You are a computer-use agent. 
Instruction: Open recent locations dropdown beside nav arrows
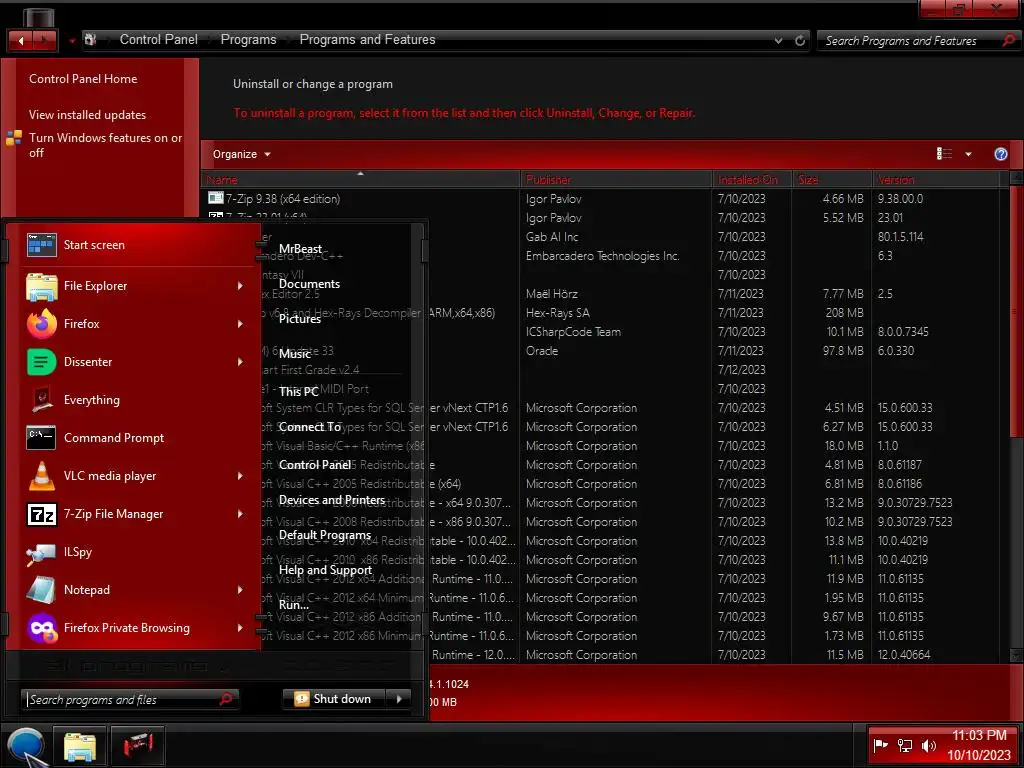point(72,41)
